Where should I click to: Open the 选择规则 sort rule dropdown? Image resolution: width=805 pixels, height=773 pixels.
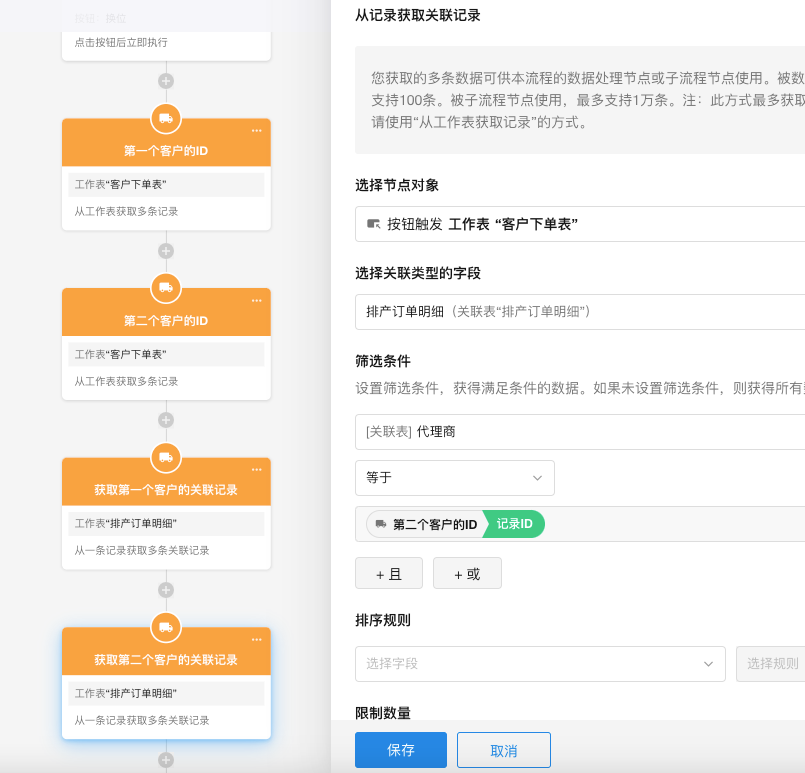point(770,663)
